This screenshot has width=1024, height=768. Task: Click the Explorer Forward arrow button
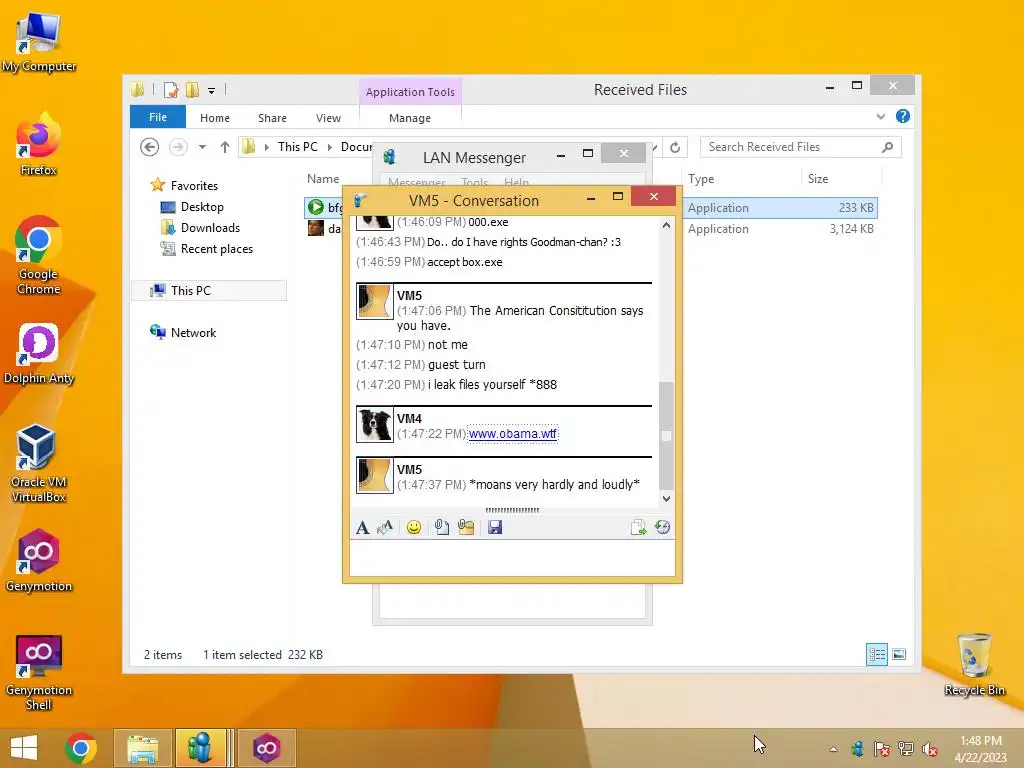tap(178, 147)
